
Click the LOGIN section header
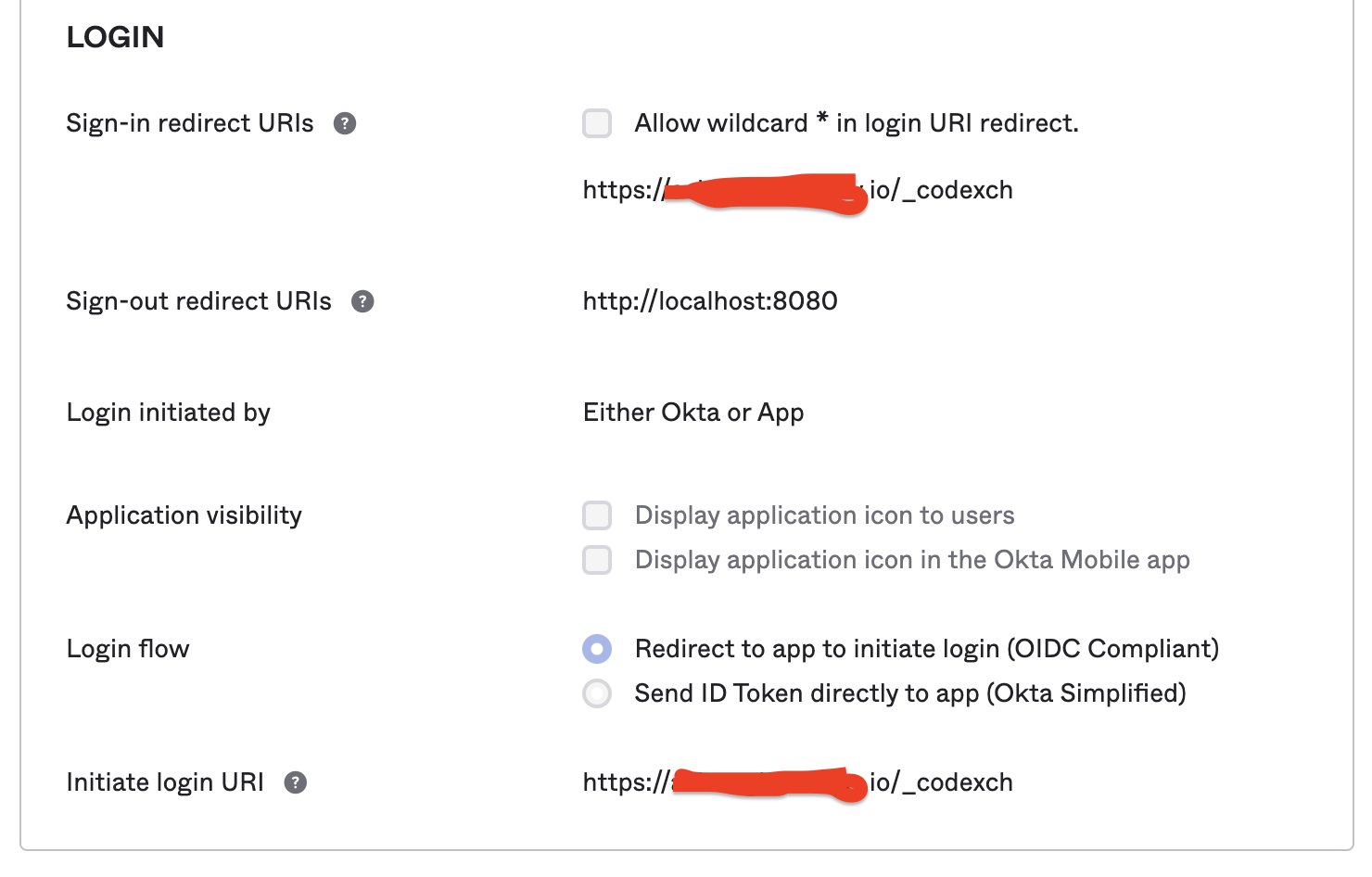coord(115,36)
